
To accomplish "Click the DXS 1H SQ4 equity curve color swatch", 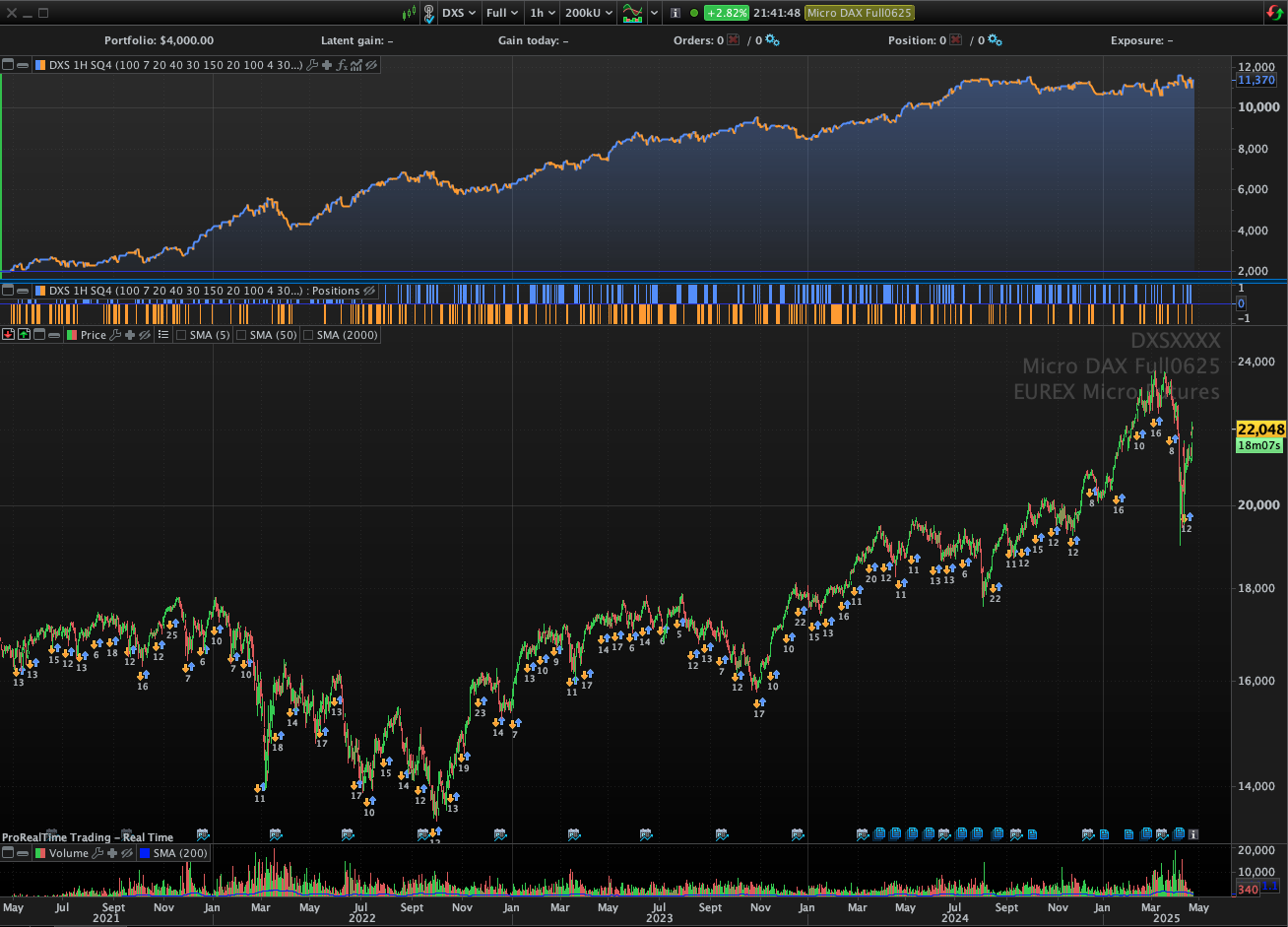I will tap(40, 65).
